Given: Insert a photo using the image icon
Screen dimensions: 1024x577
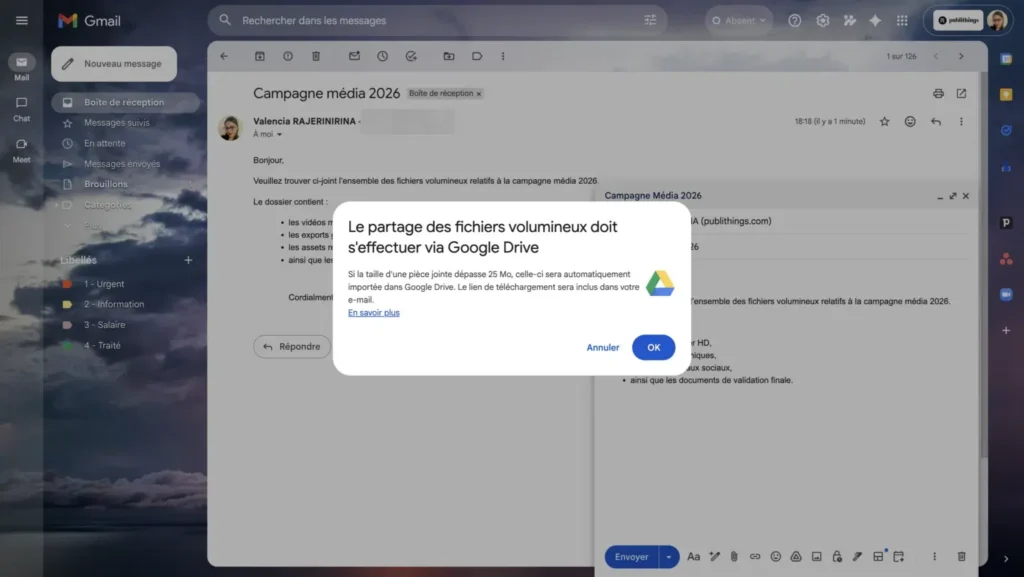Looking at the screenshot, I should (x=816, y=557).
